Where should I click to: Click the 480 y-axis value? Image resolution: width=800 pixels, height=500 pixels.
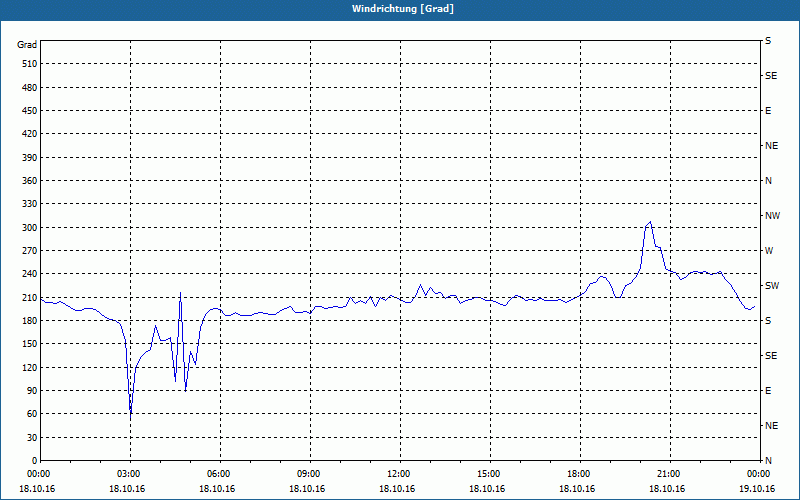coord(30,87)
